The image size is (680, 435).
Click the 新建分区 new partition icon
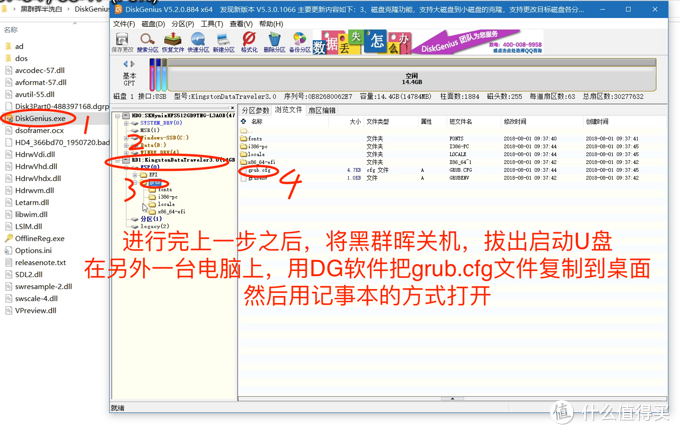click(223, 43)
